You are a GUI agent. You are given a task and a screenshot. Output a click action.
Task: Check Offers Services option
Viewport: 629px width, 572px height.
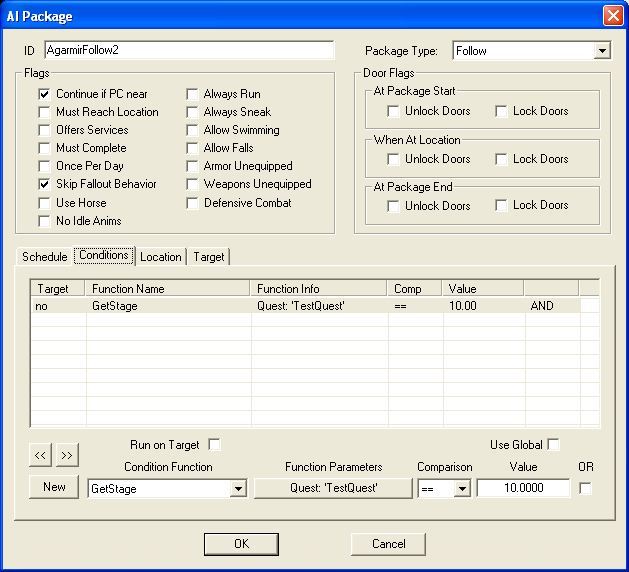(44, 130)
